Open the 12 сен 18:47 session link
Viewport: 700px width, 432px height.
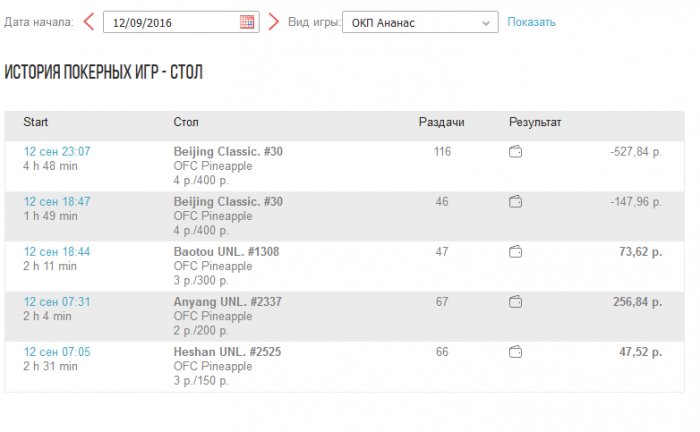coord(57,202)
